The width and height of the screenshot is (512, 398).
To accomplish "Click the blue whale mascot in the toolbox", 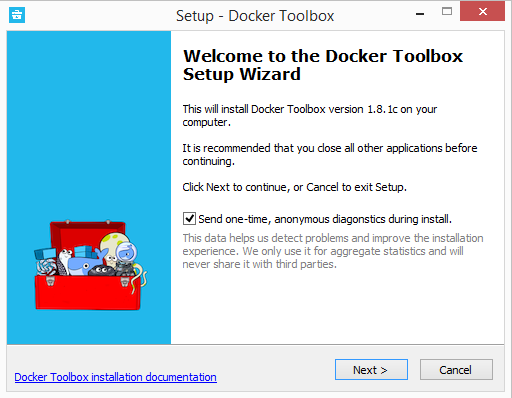I will click(85, 264).
